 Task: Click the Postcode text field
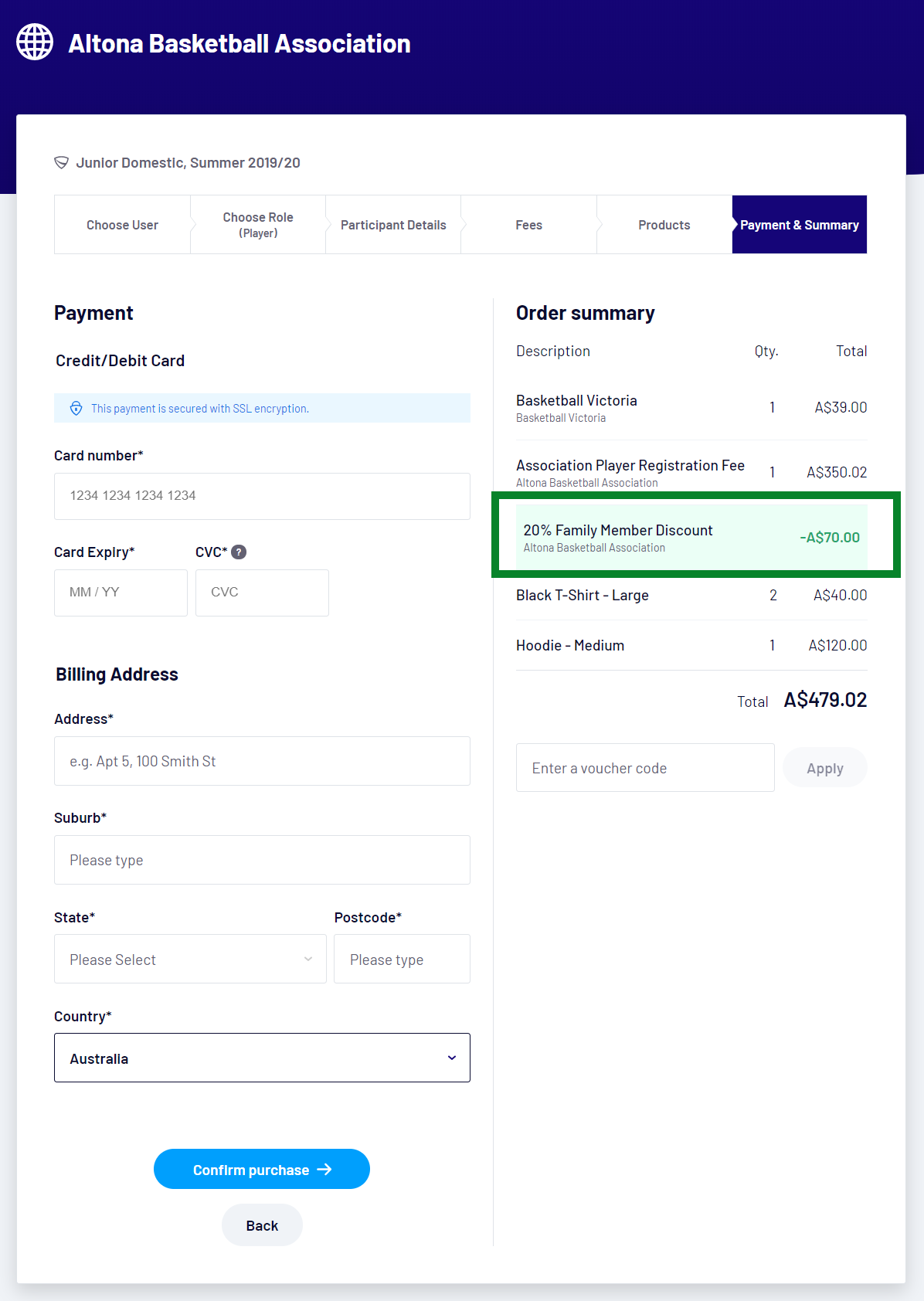(x=402, y=959)
